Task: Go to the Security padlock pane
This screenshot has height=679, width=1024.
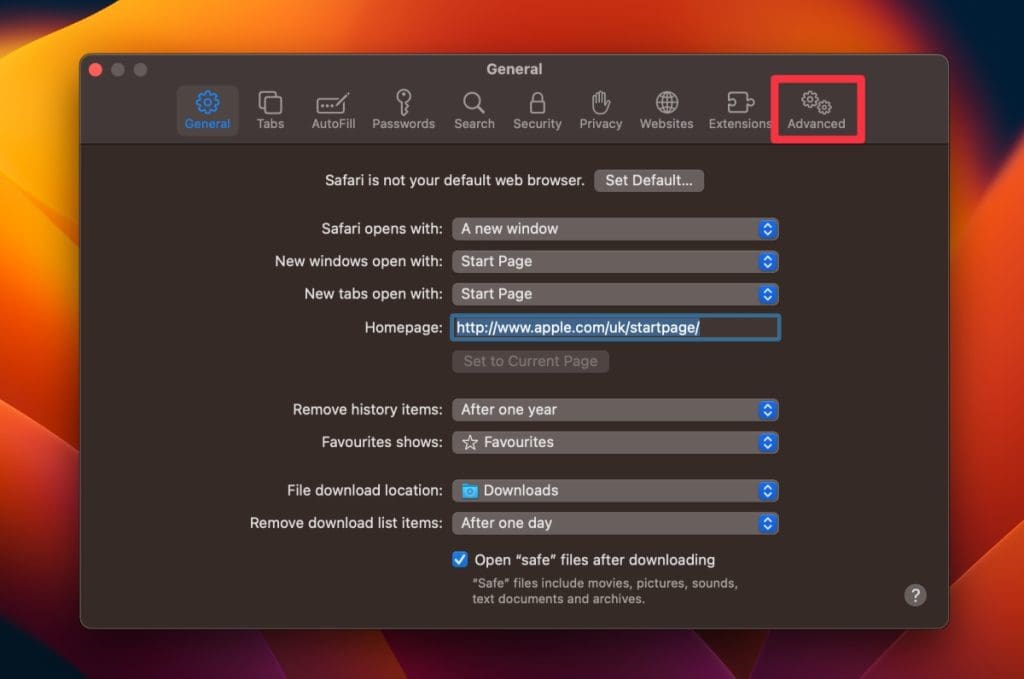Action: [x=537, y=110]
